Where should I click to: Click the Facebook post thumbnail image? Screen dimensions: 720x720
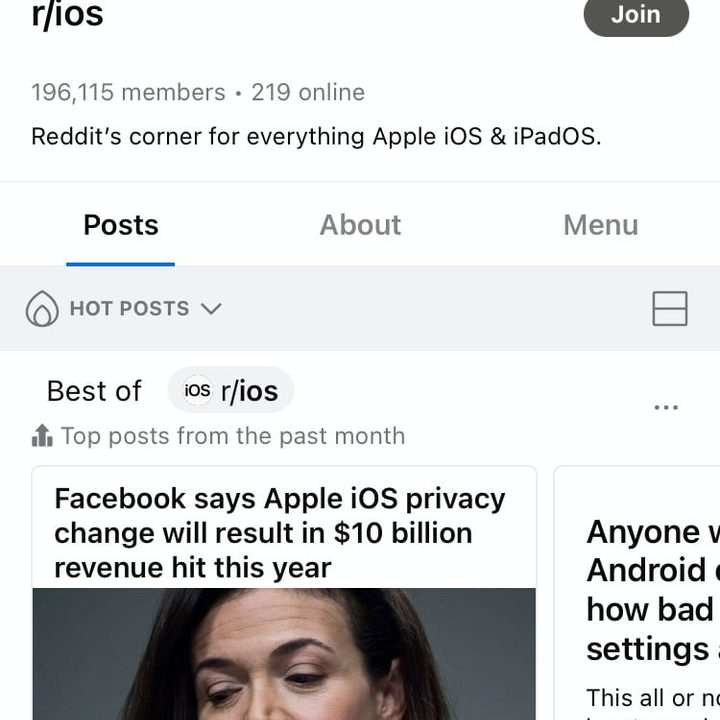[284, 654]
